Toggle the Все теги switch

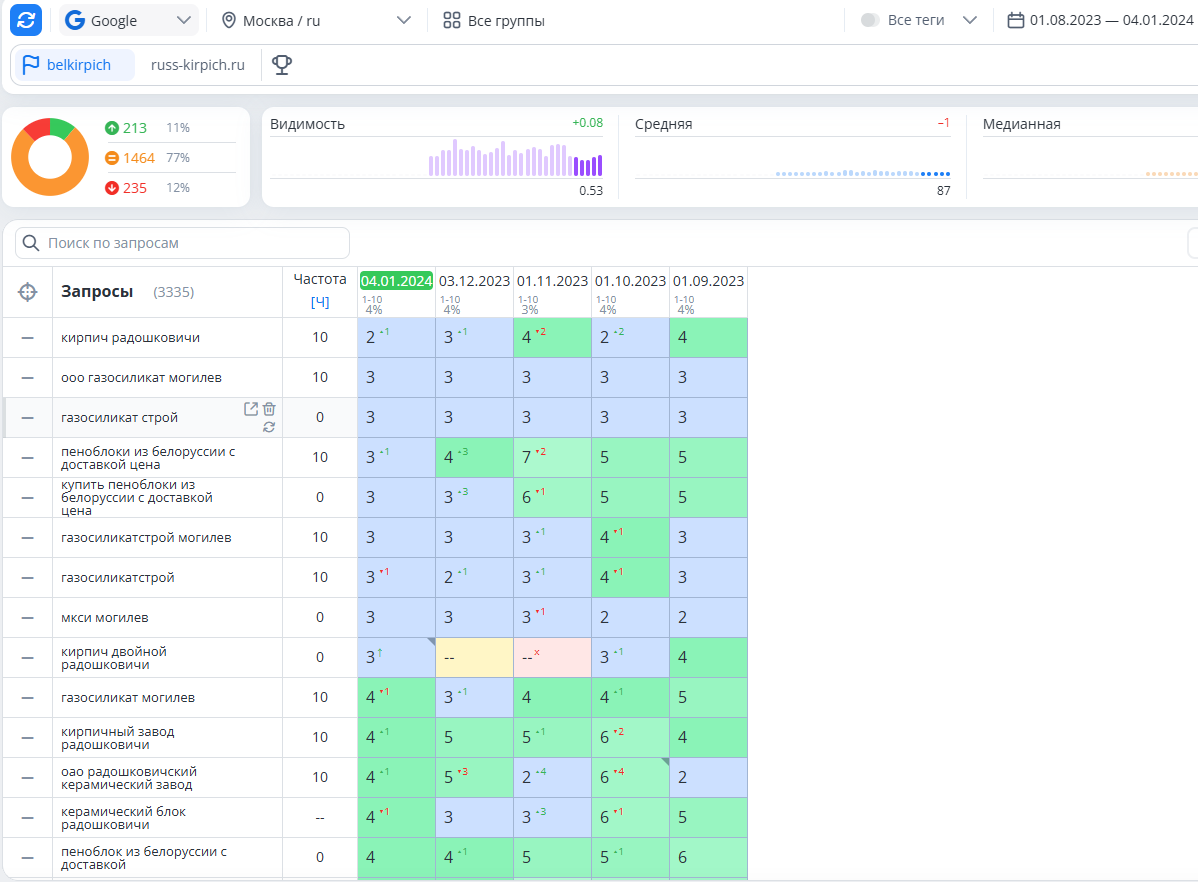pos(869,21)
